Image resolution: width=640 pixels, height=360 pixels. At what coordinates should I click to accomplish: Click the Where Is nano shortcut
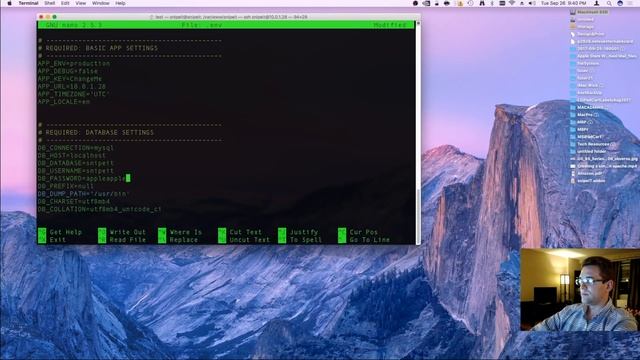pyautogui.click(x=180, y=232)
